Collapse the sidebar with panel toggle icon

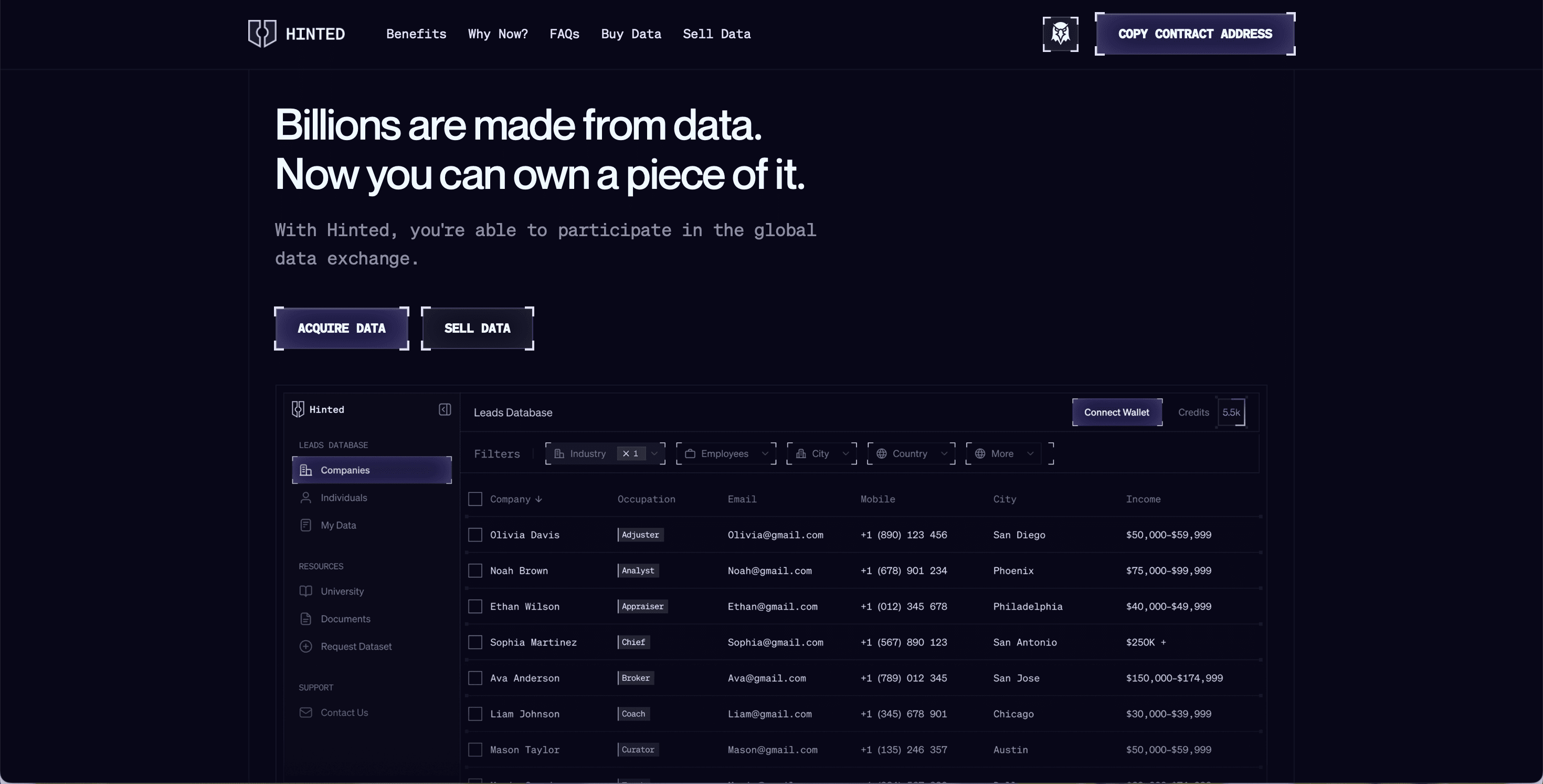445,410
